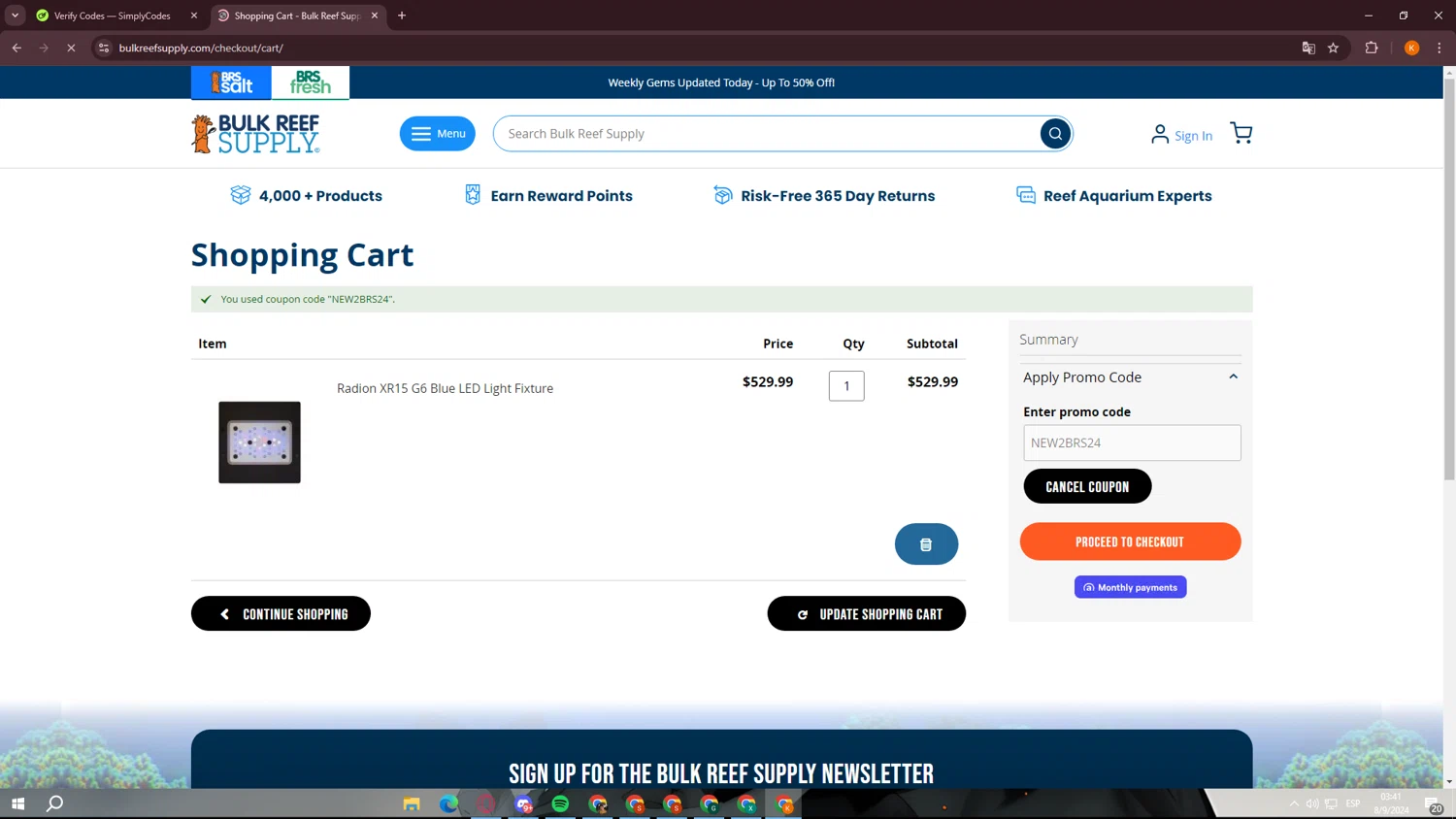
Task: Click the ESP language indicator
Action: pyautogui.click(x=1353, y=803)
